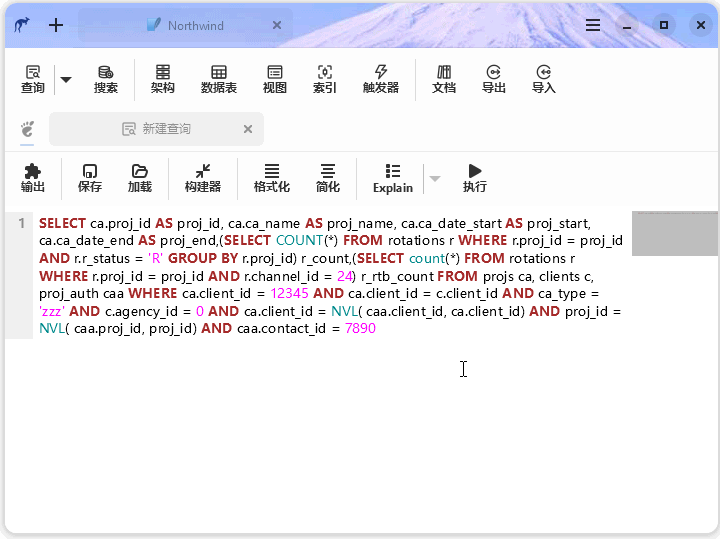This screenshot has width=720, height=539.
Task: Maximize the application window
Action: (664, 25)
